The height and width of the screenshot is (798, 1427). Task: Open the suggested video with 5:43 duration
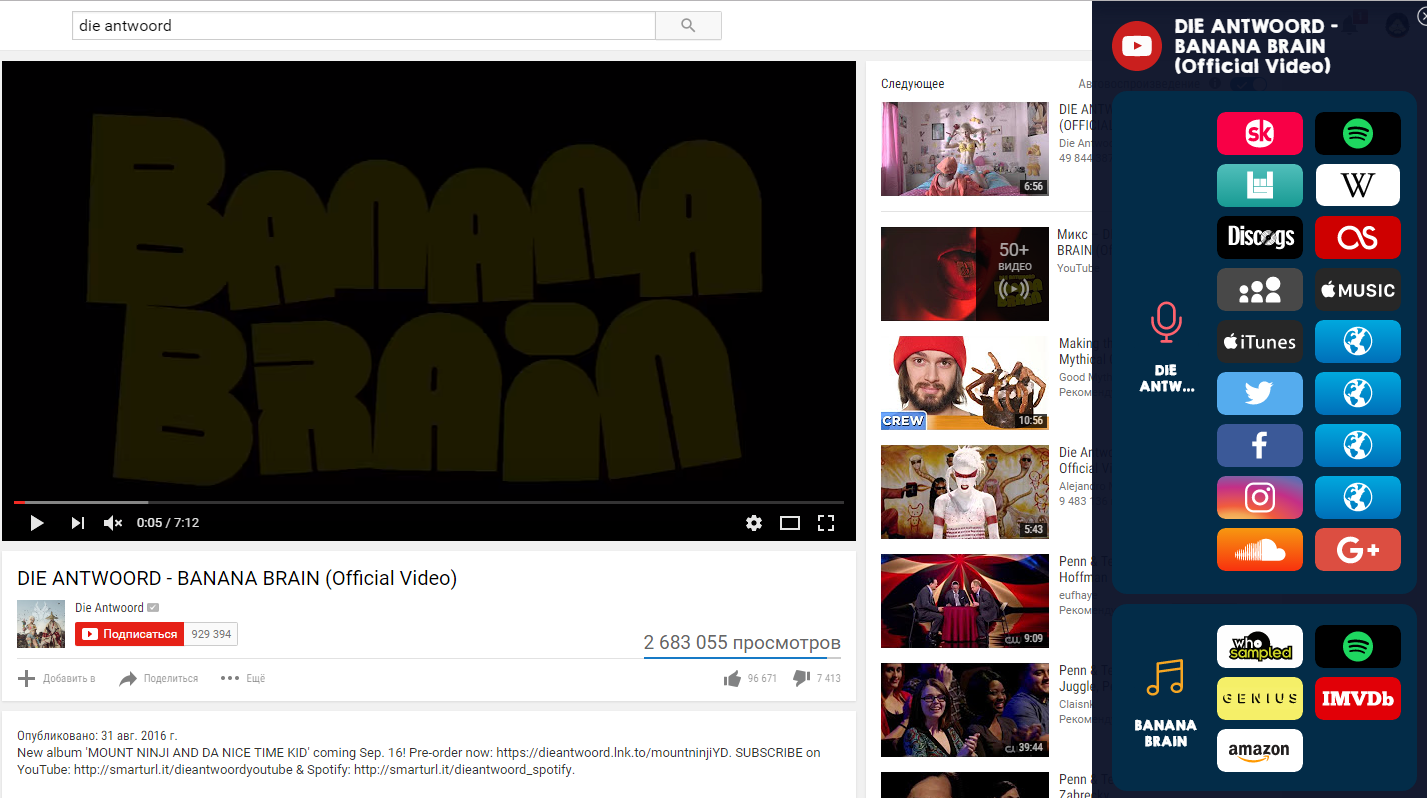pyautogui.click(x=965, y=492)
